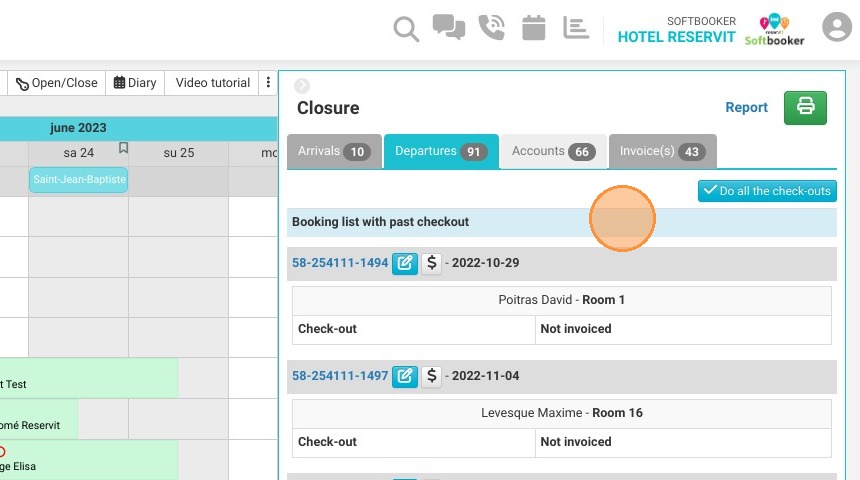This screenshot has height=480, width=860.
Task: Click Check-out cell for Poitras David
Action: click(x=414, y=329)
